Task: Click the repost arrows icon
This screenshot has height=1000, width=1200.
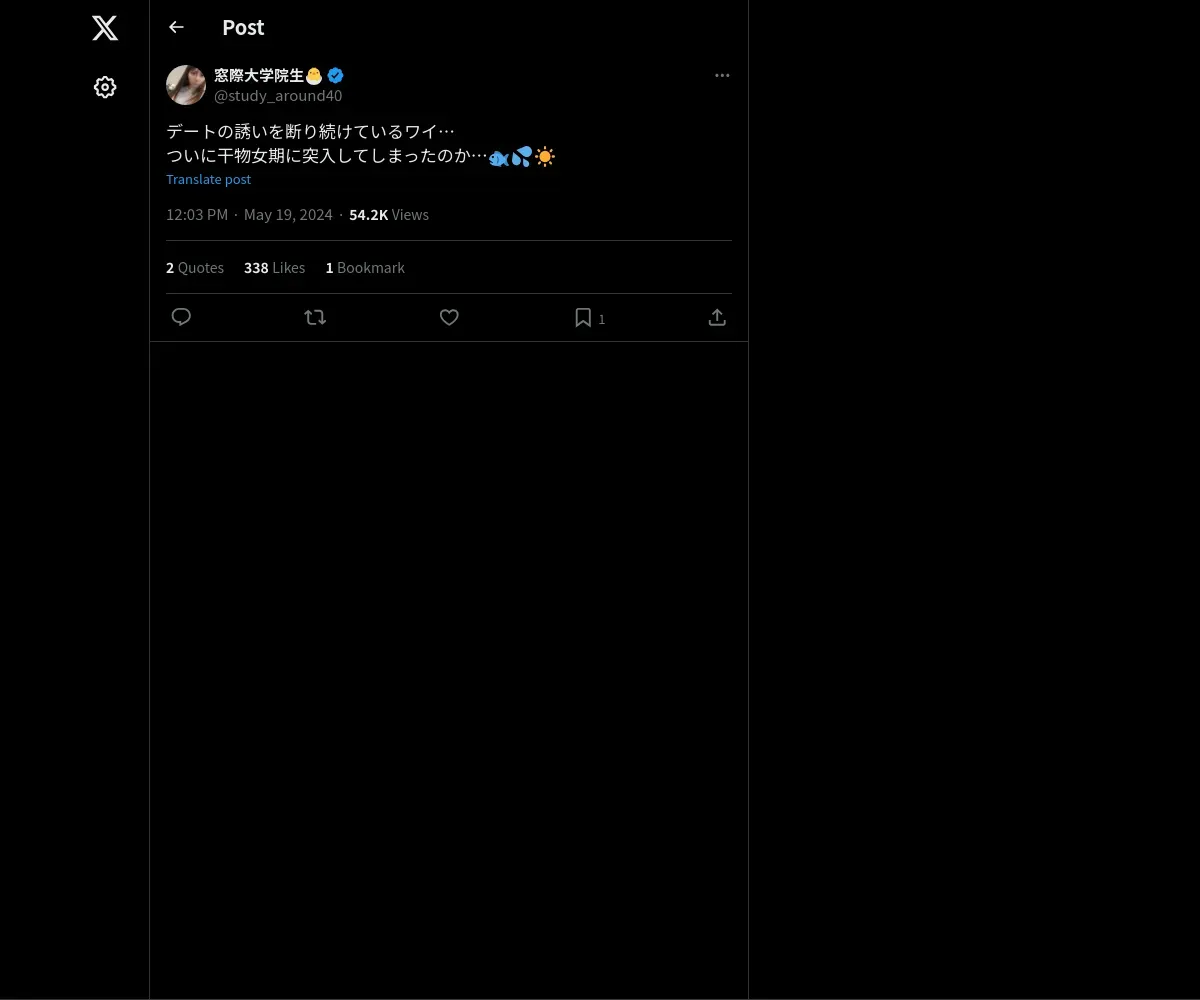Action: pos(315,317)
